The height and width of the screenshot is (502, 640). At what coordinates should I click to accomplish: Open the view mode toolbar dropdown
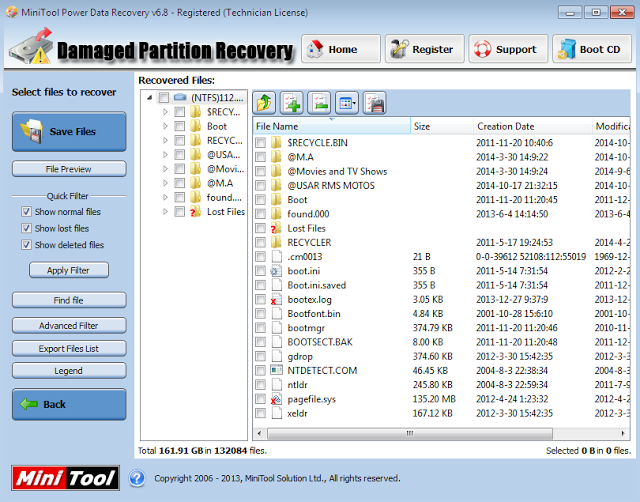(x=347, y=103)
